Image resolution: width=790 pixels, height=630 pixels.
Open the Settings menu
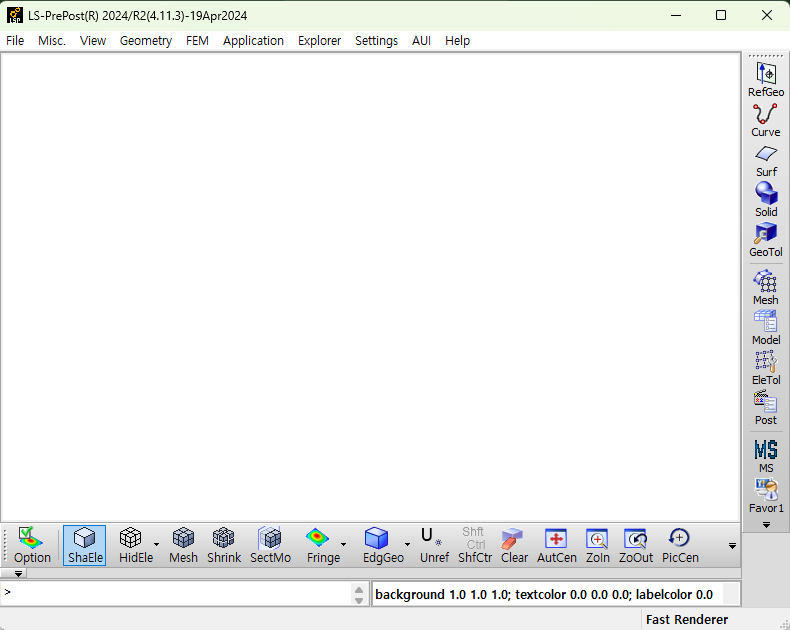click(x=376, y=41)
